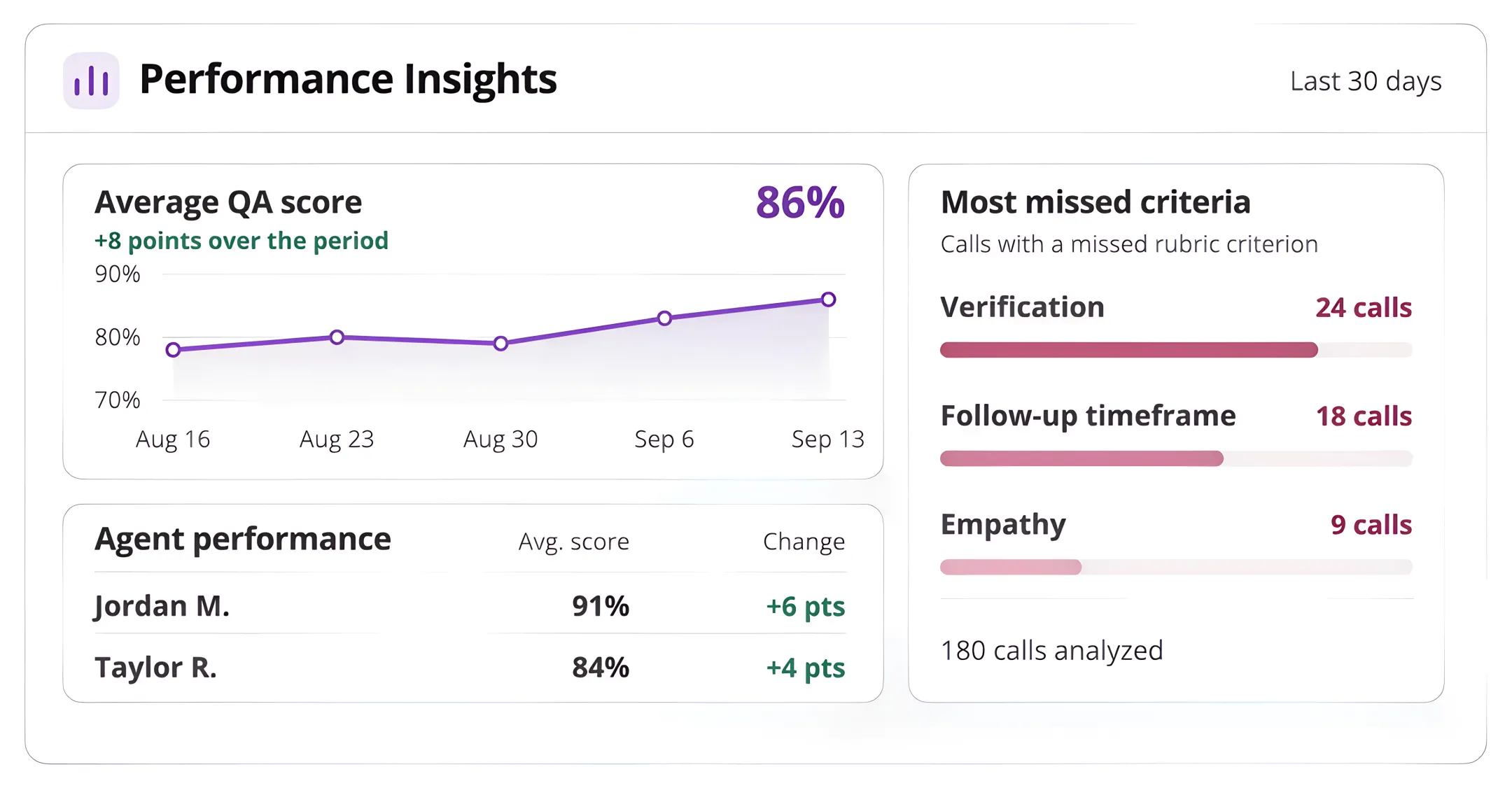1512x788 pixels.
Task: Click the purple bar chart icon
Action: (x=91, y=80)
